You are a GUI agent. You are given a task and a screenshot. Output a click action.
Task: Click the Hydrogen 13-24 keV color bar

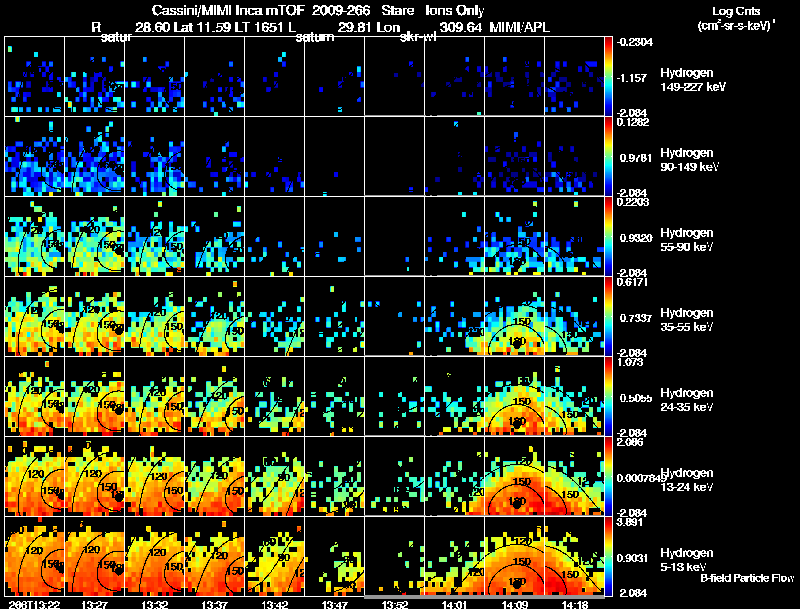[608, 476]
